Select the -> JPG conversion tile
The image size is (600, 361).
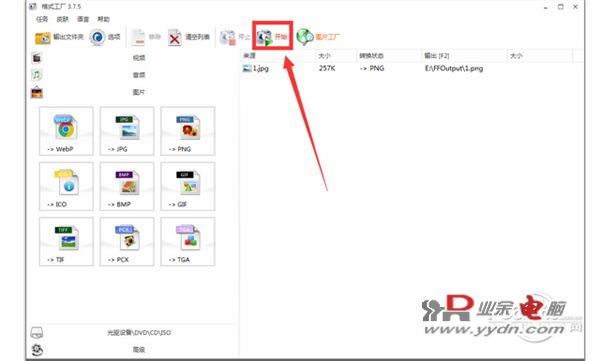click(x=127, y=131)
